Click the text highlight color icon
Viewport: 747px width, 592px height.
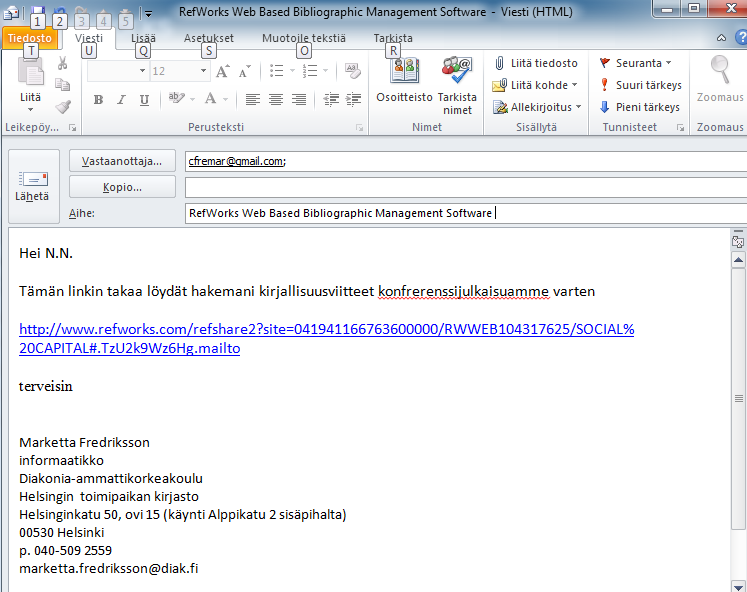click(x=176, y=99)
